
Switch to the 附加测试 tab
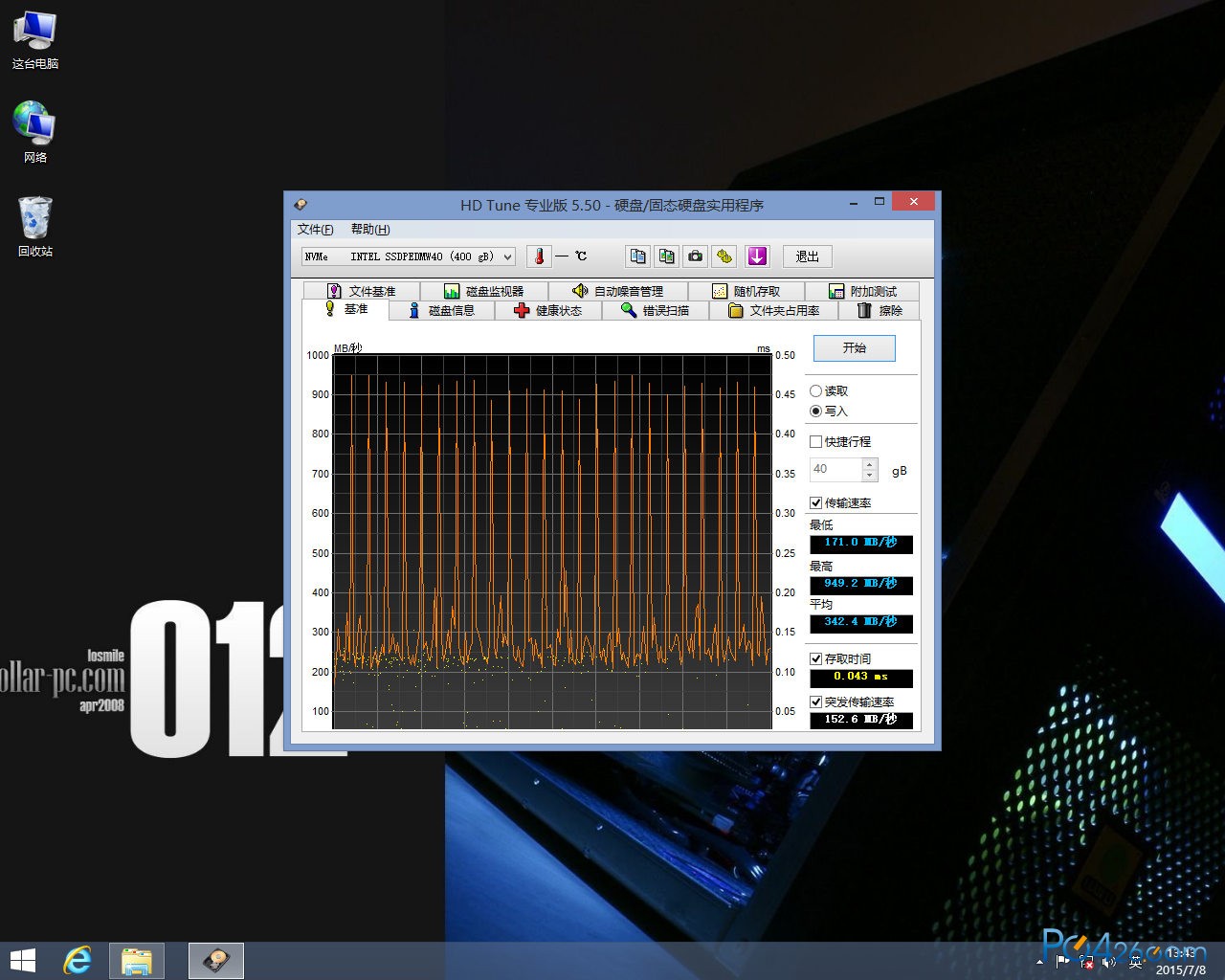(862, 291)
